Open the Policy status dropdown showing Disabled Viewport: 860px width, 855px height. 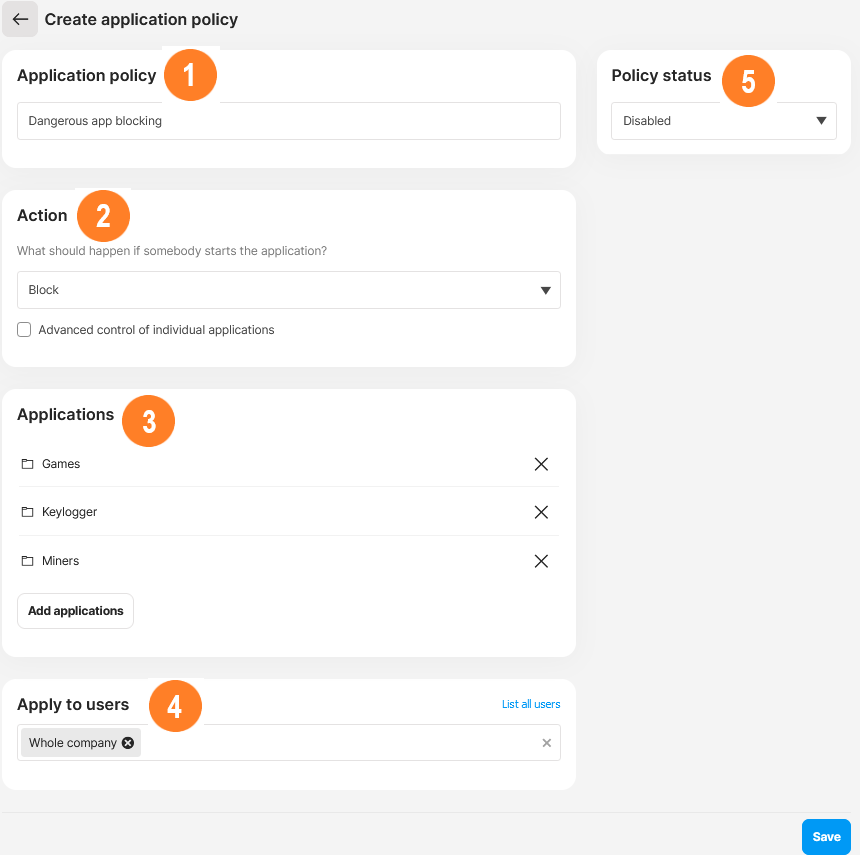723,120
